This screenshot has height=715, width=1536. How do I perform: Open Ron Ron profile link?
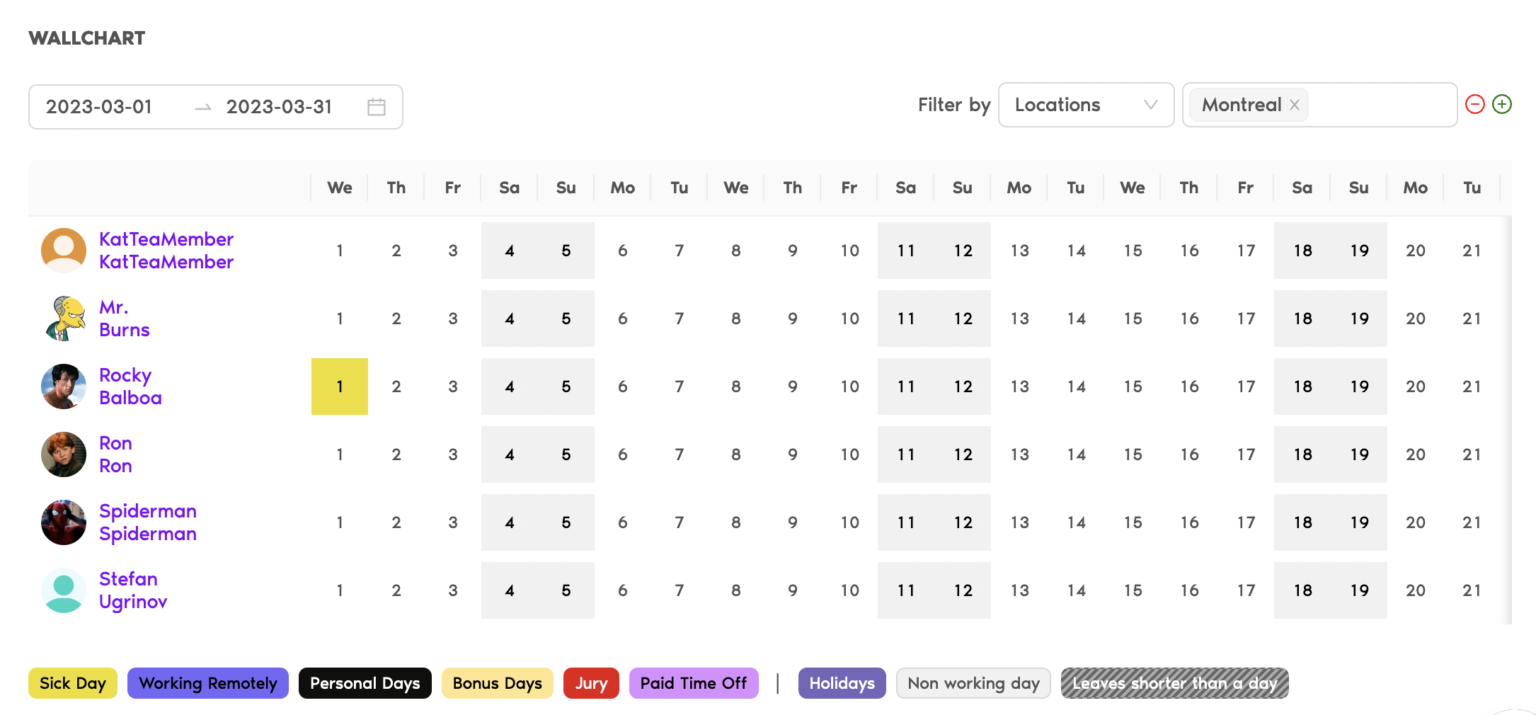click(115, 454)
